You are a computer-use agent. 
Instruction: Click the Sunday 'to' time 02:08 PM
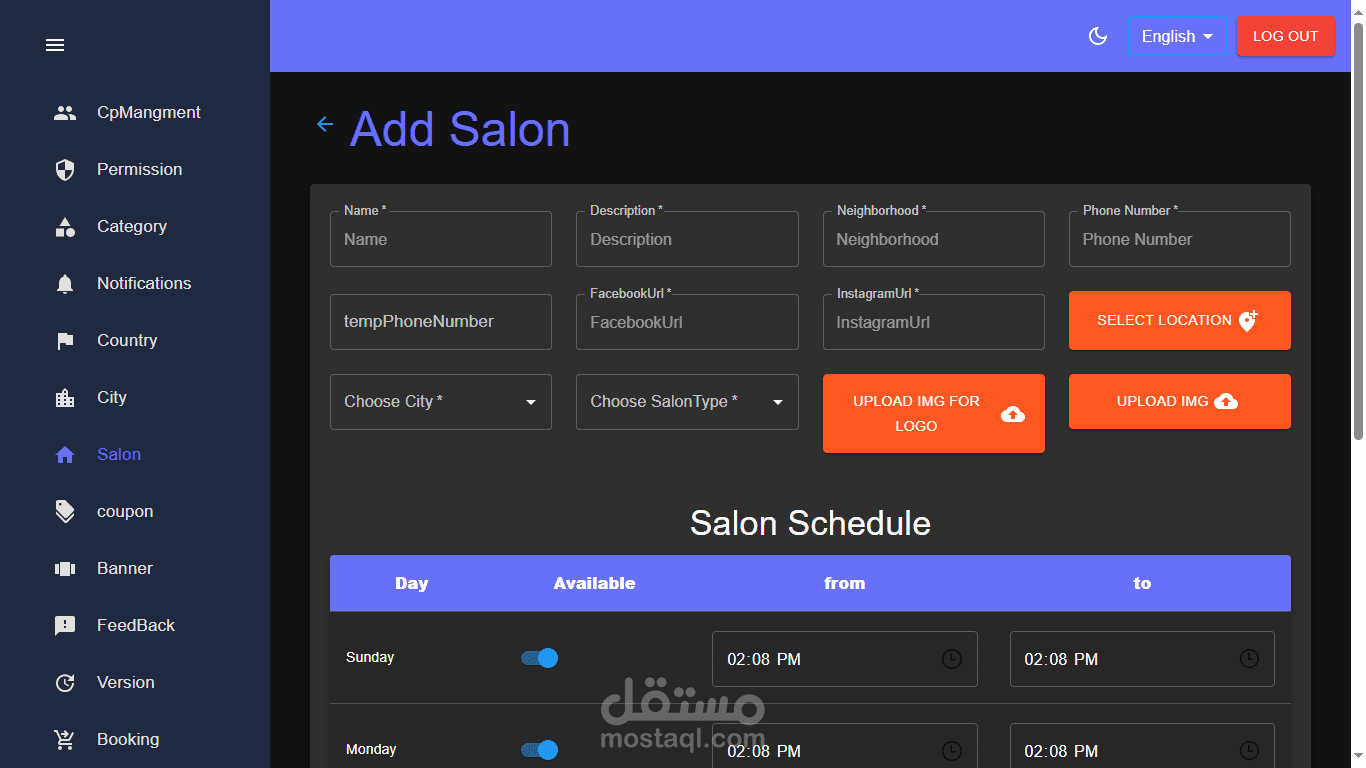(1061, 660)
